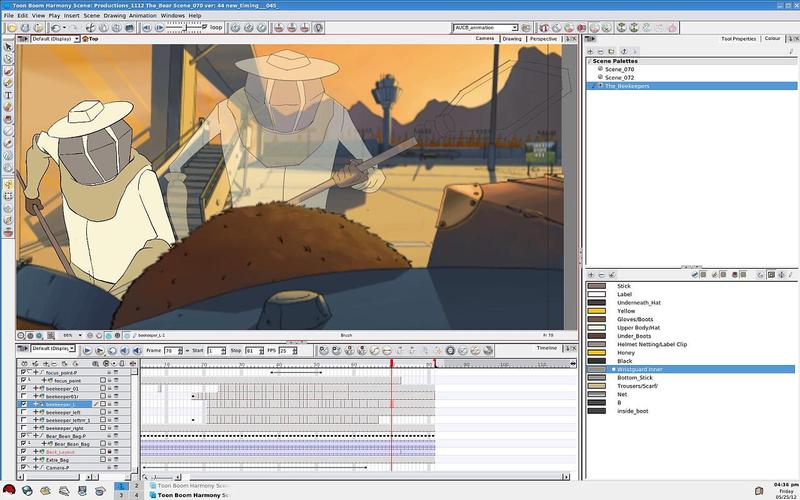Switch to the Drawing view tab
800x500 pixels.
[512, 39]
